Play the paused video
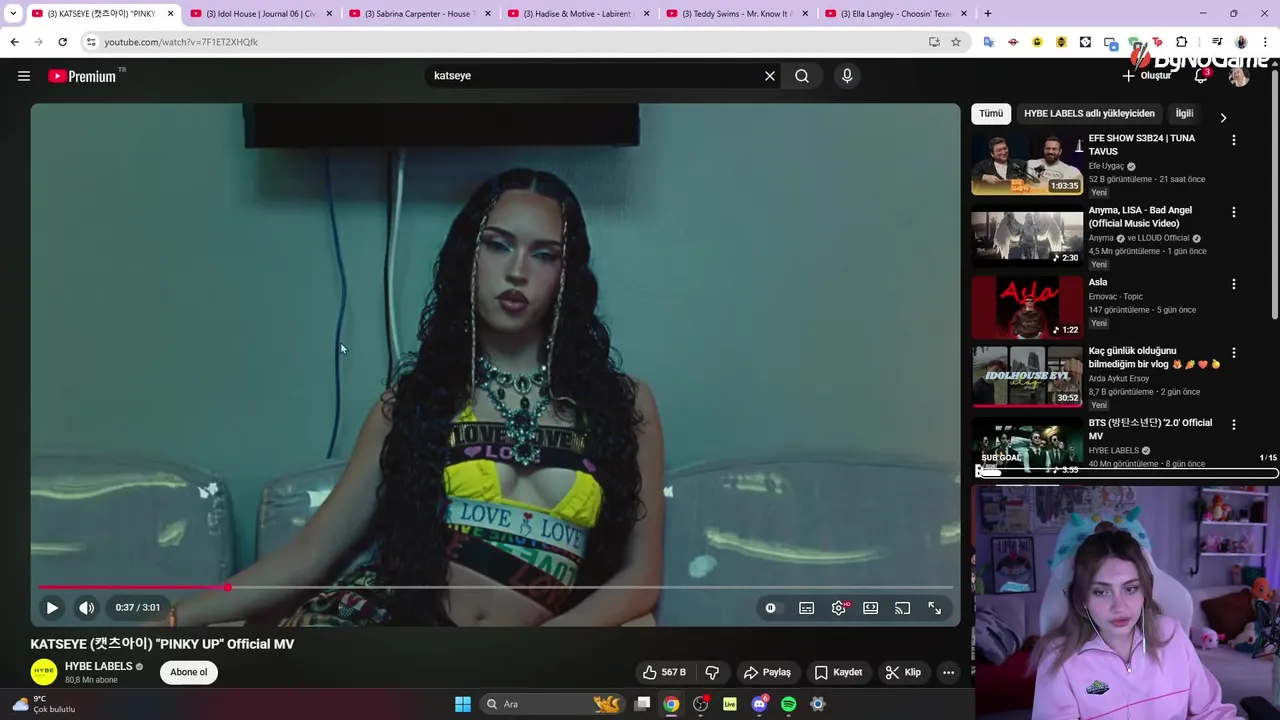1280x720 pixels. pos(52,608)
